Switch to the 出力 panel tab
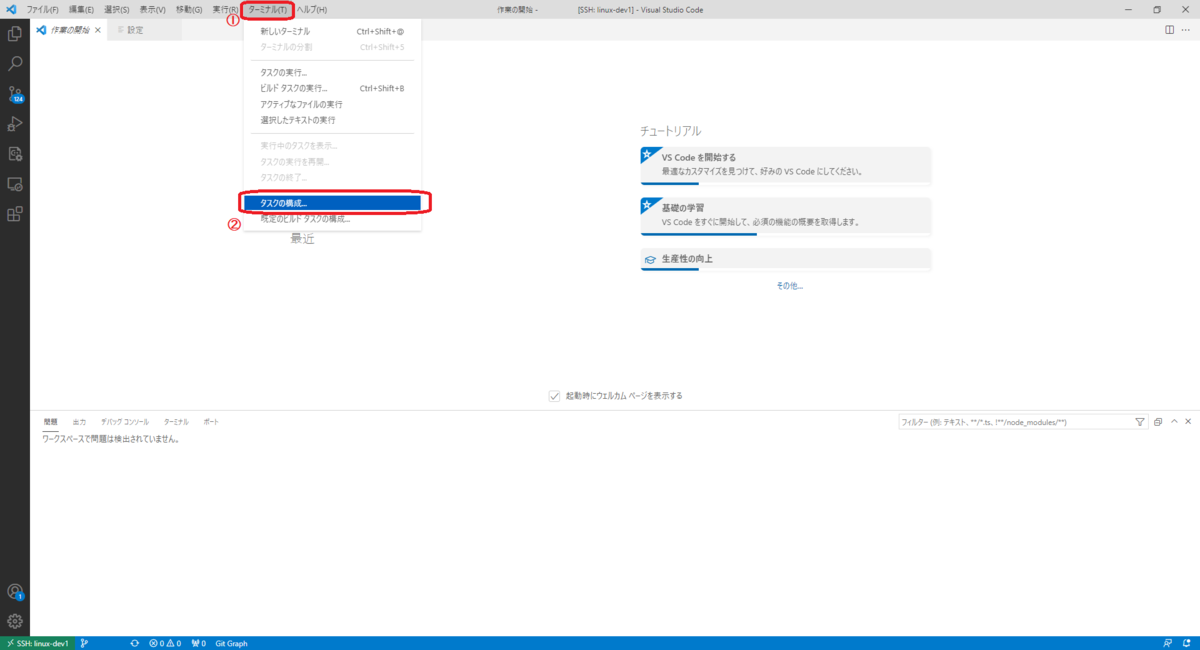The image size is (1200, 650). 79,422
